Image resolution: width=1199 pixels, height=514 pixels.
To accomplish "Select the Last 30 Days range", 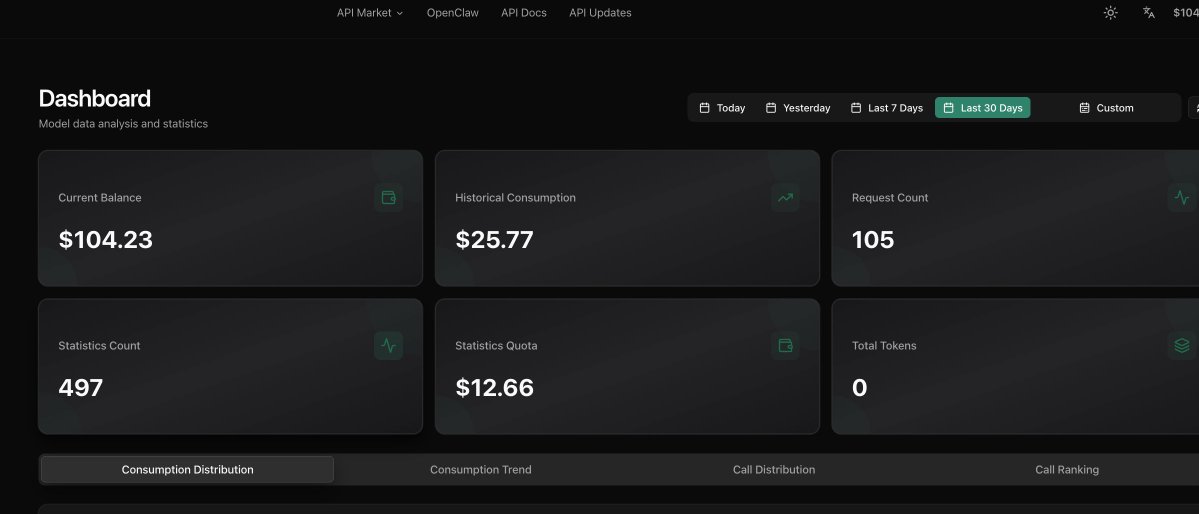I will coord(983,108).
